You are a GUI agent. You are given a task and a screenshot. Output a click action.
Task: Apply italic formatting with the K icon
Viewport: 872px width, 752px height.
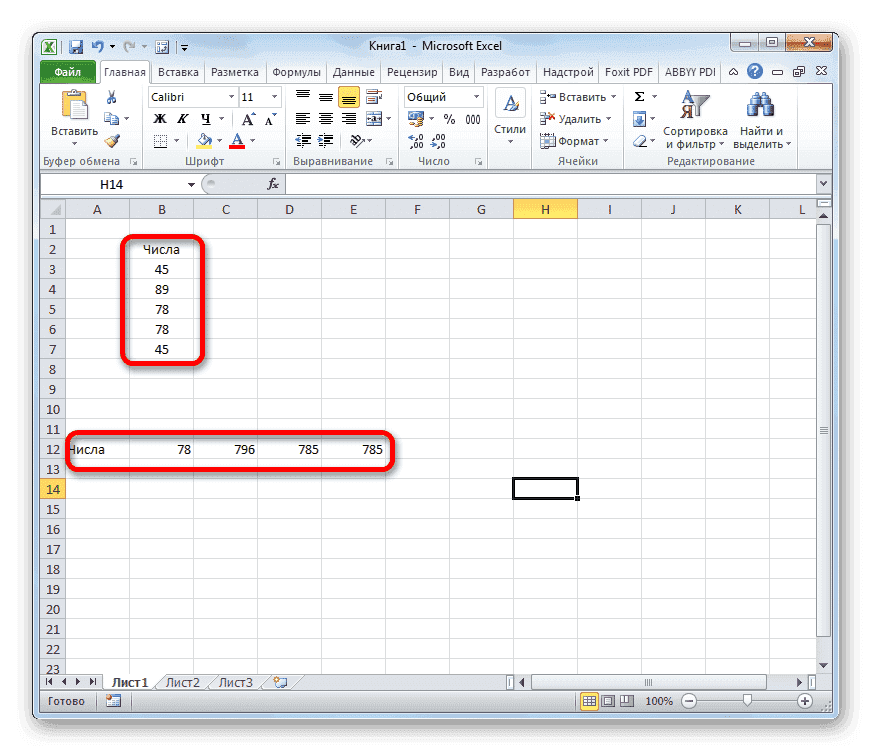181,119
